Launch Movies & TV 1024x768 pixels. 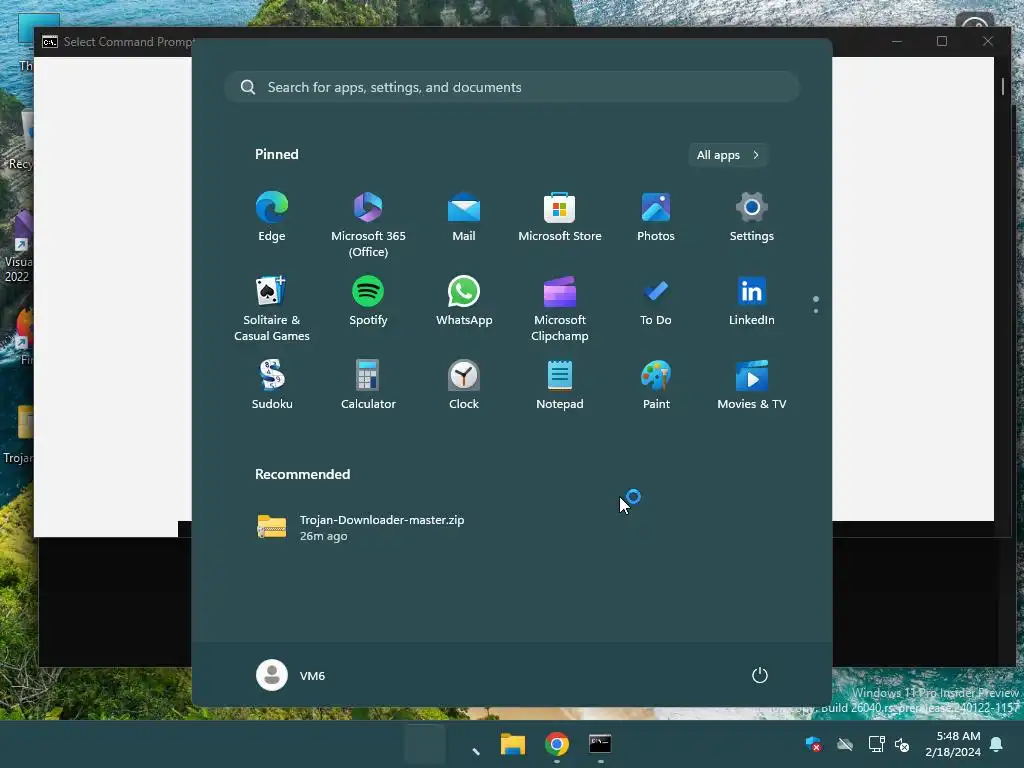coord(752,385)
